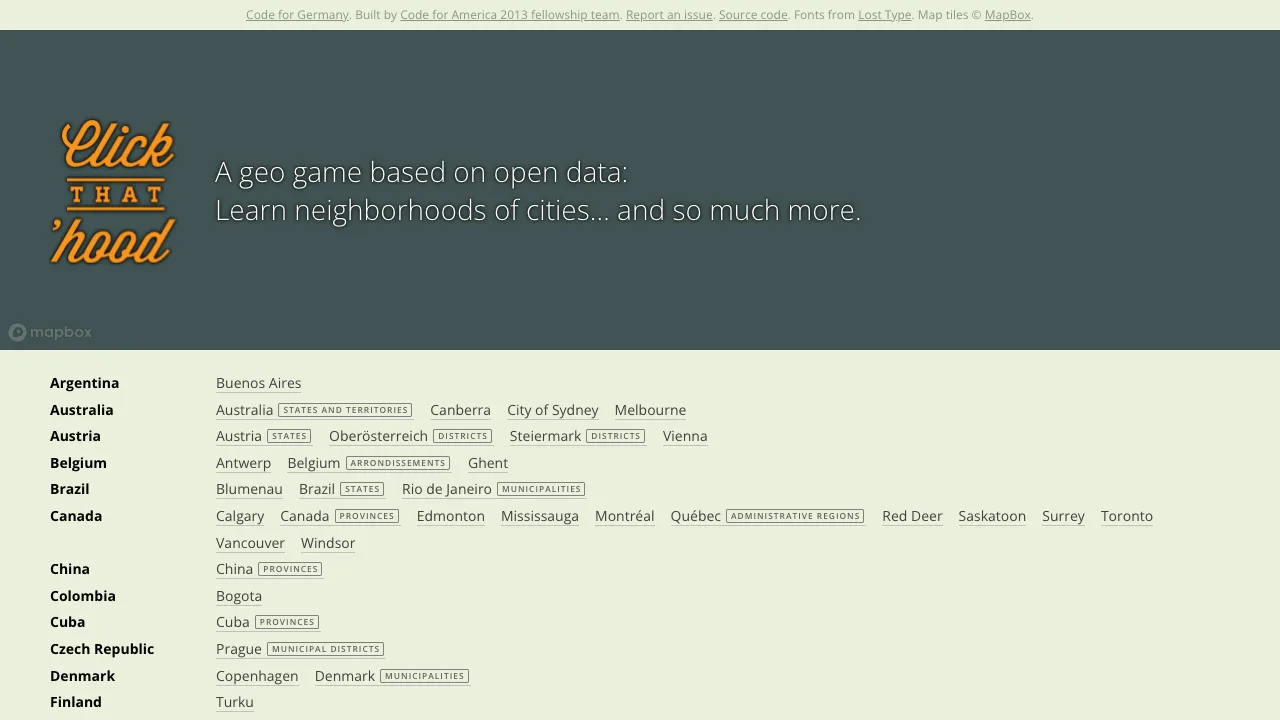
Task: Click the Click That 'hood logo
Action: tap(113, 192)
